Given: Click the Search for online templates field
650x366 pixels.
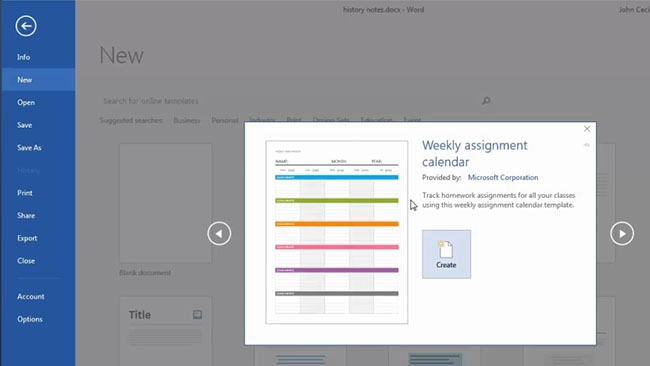Looking at the screenshot, I should pyautogui.click(x=290, y=101).
